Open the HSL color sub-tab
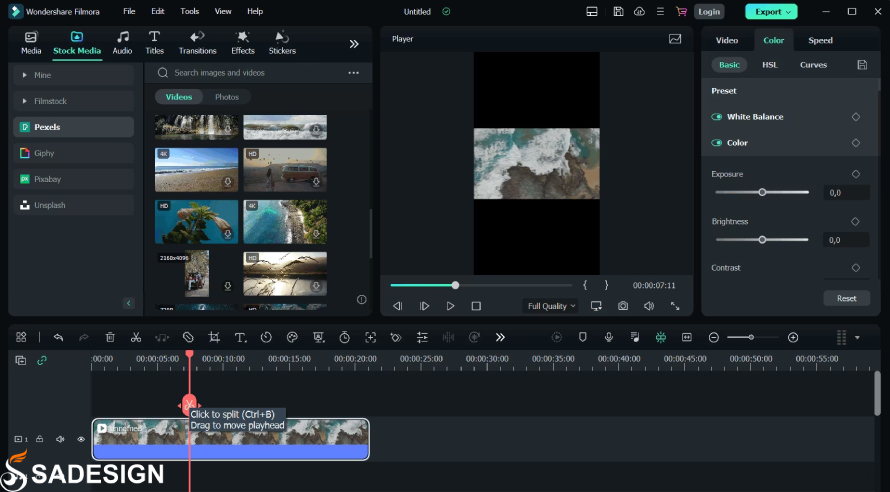Image resolution: width=890 pixels, height=492 pixels. point(770,65)
